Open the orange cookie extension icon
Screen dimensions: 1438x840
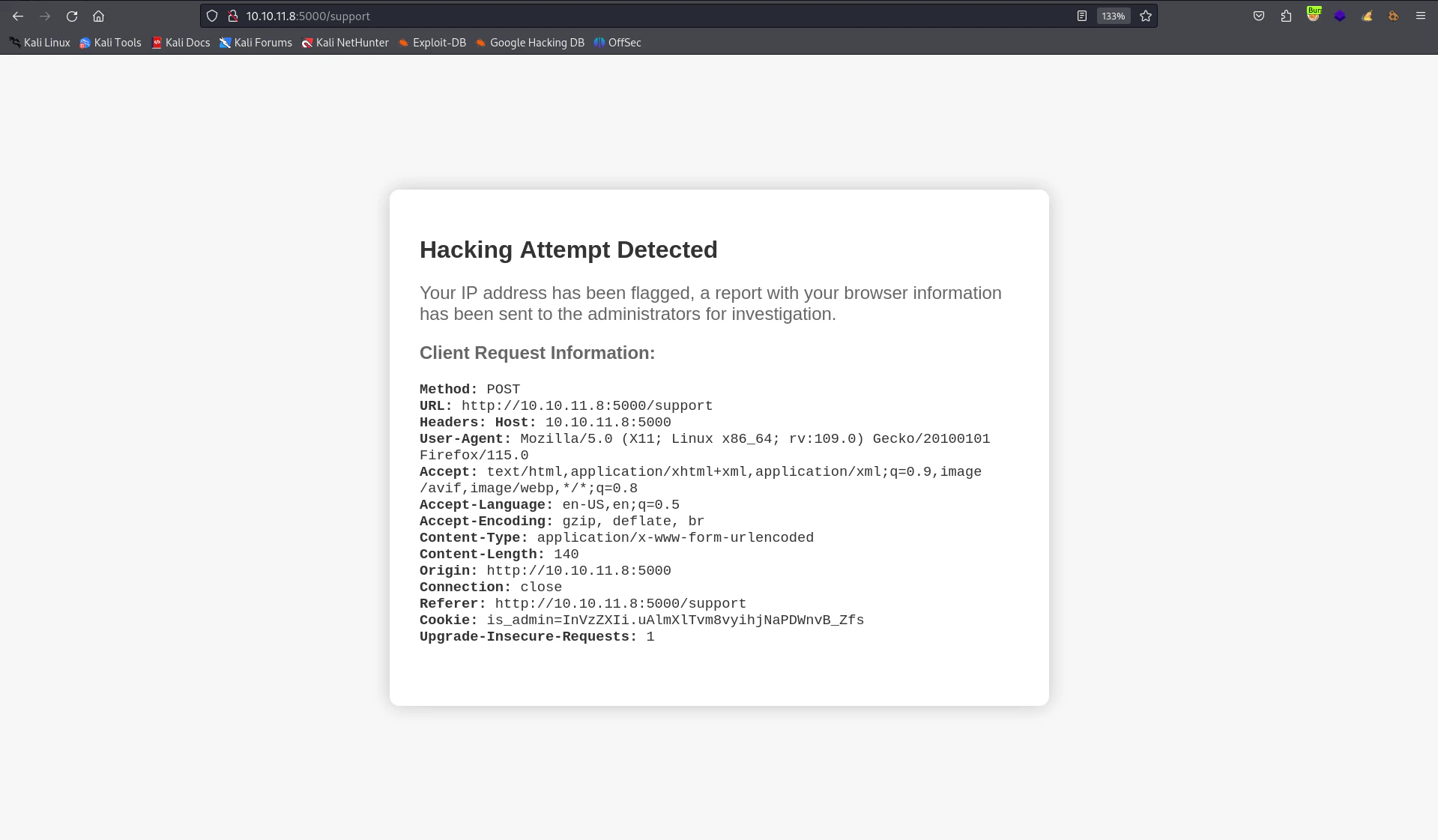(x=1394, y=16)
